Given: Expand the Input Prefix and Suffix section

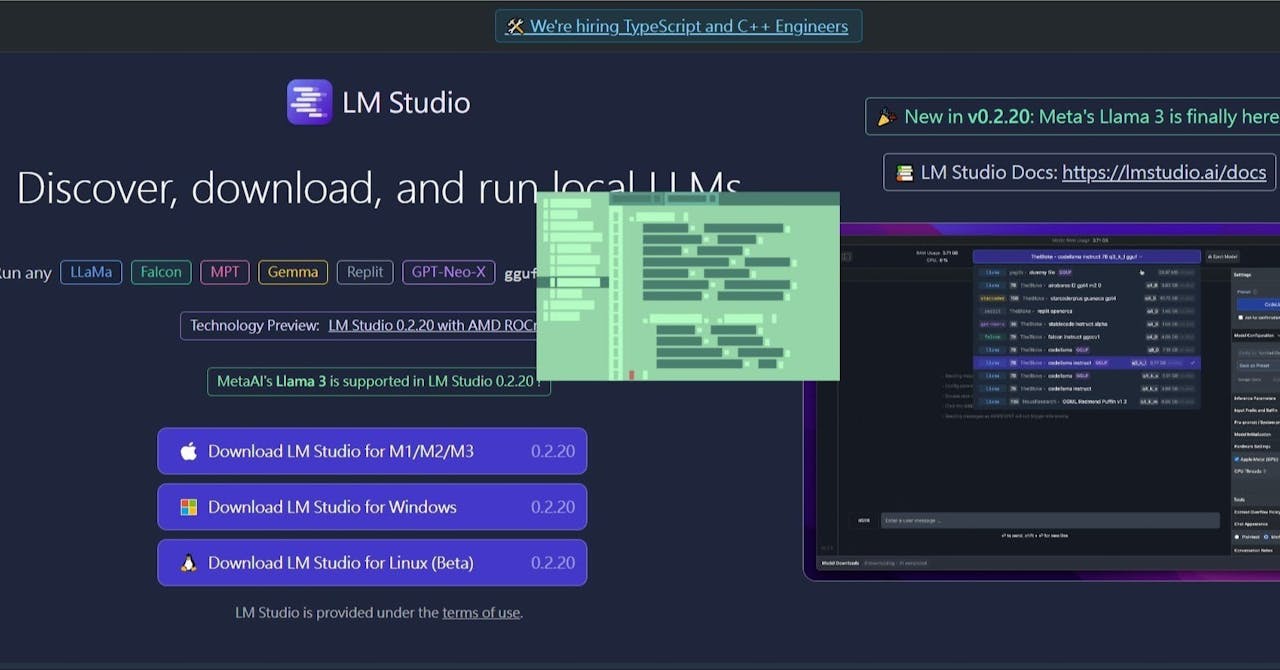Looking at the screenshot, I should click(1257, 410).
